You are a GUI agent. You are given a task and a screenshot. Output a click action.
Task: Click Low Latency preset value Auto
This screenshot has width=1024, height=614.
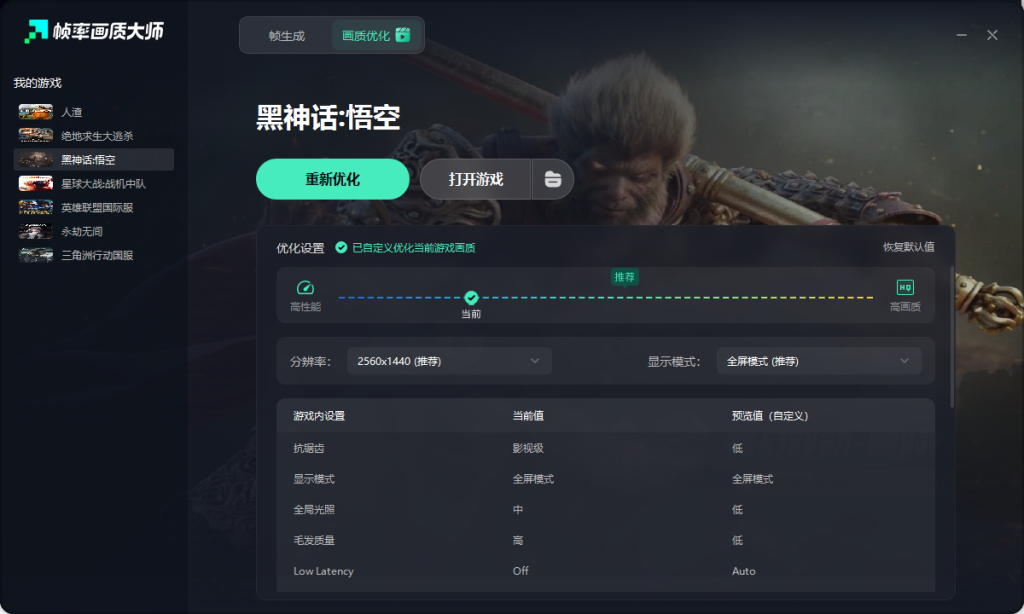[x=744, y=571]
